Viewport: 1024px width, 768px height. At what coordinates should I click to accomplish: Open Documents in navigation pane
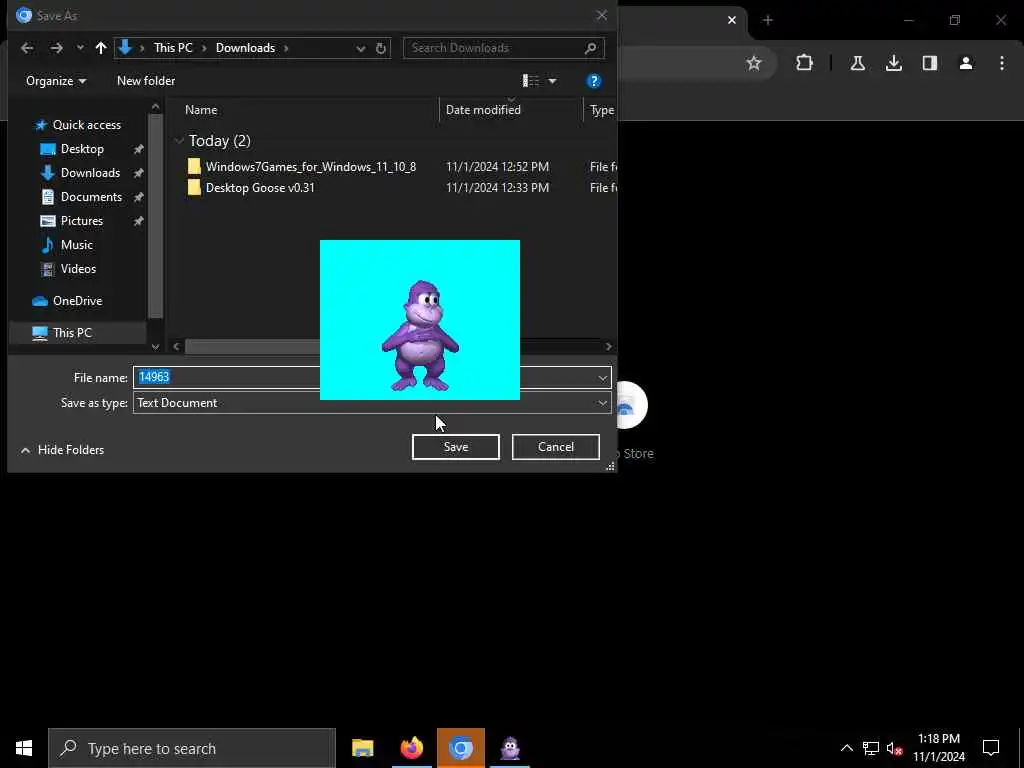91,197
